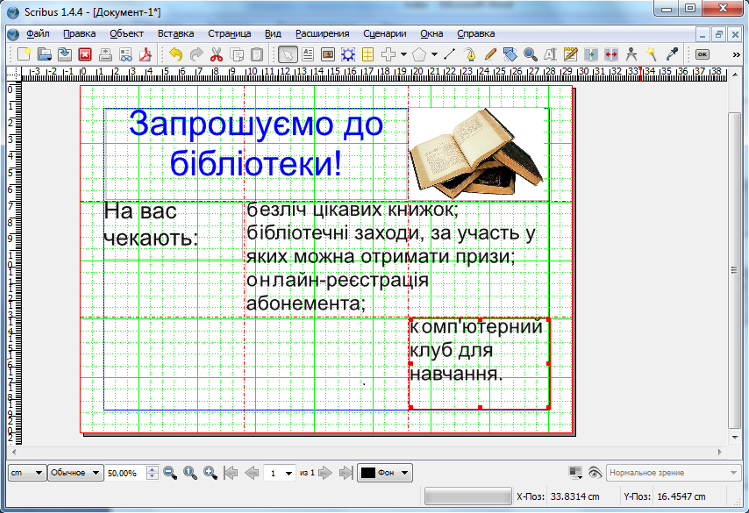Click the New document icon
Viewport: 749px width, 513px height.
pos(24,54)
